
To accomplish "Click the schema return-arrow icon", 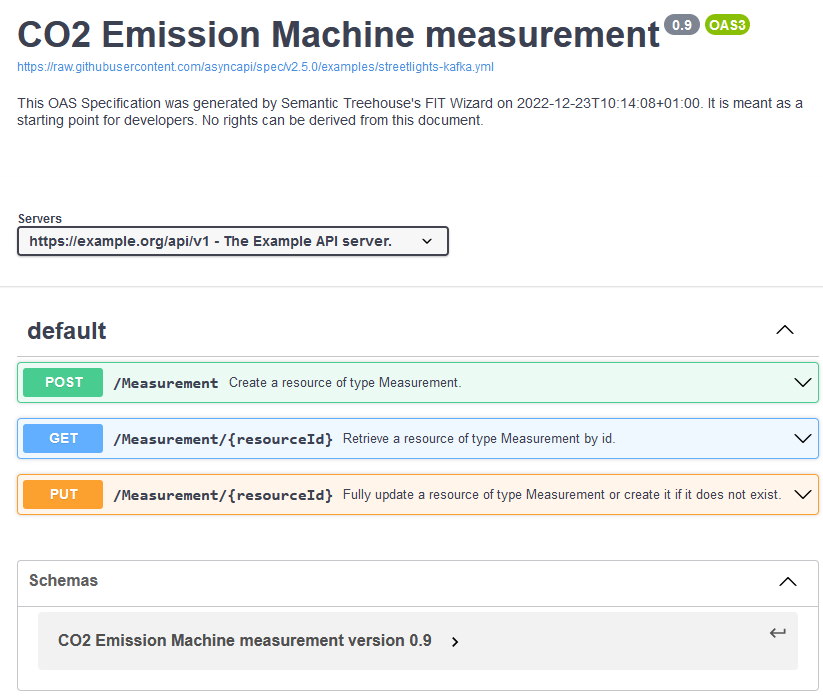I will pos(777,632).
